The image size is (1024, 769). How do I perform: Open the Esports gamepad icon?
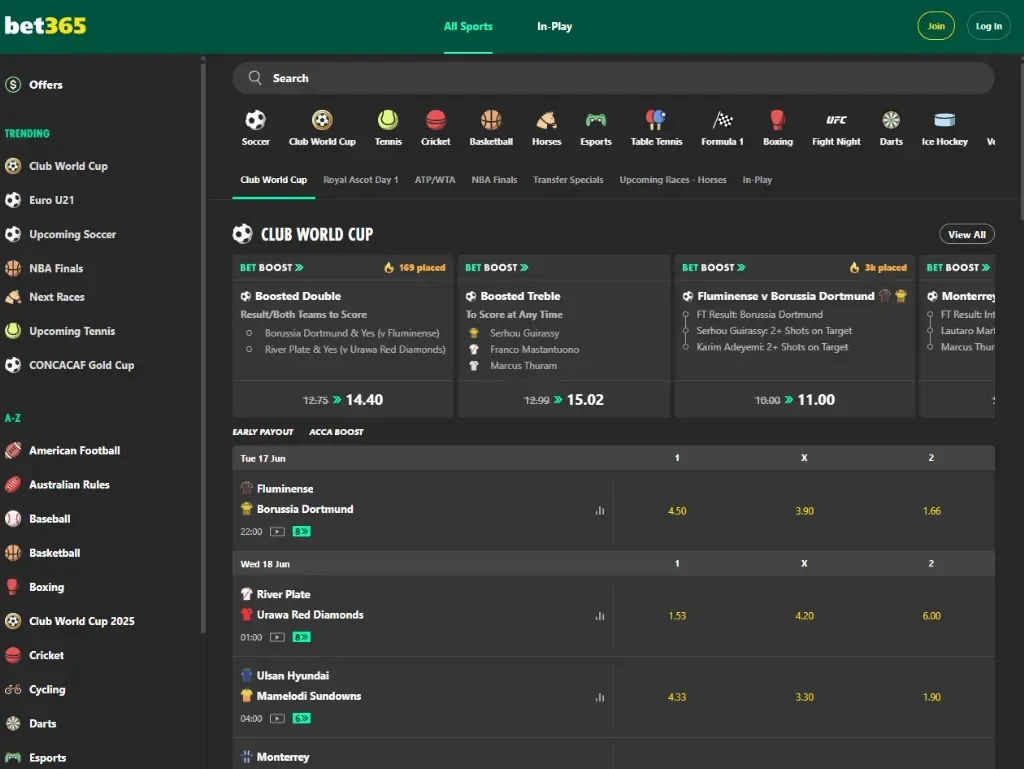[x=596, y=121]
